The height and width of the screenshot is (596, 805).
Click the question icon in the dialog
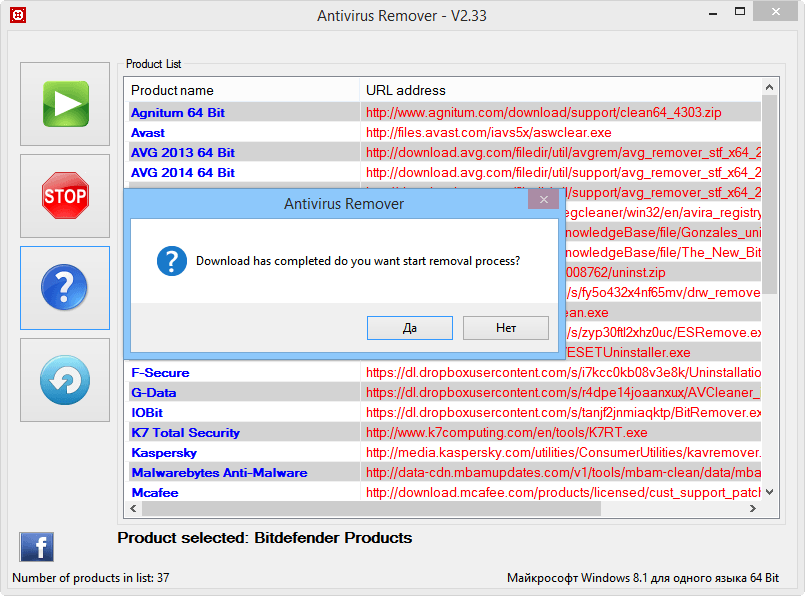click(x=172, y=261)
